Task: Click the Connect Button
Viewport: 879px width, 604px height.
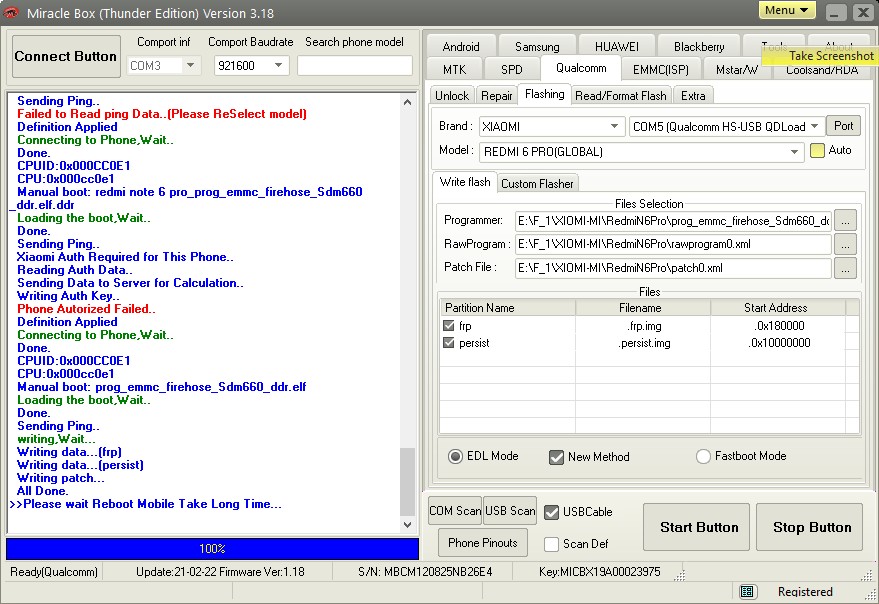Action: click(66, 56)
